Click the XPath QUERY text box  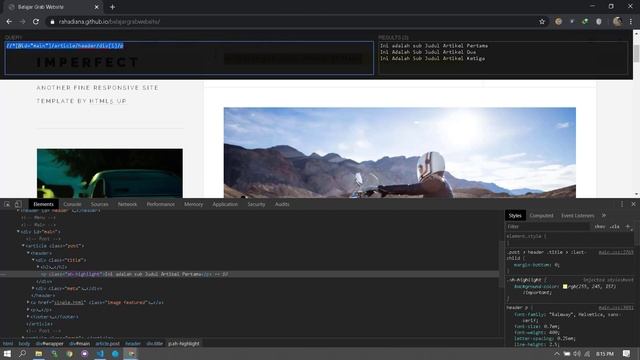pos(189,58)
